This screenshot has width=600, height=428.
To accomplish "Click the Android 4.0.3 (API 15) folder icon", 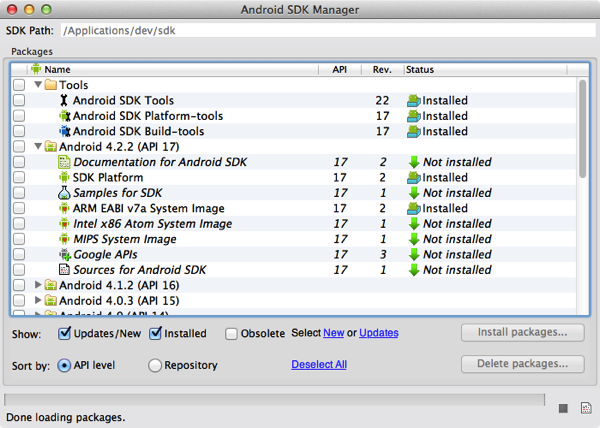I will coord(51,300).
